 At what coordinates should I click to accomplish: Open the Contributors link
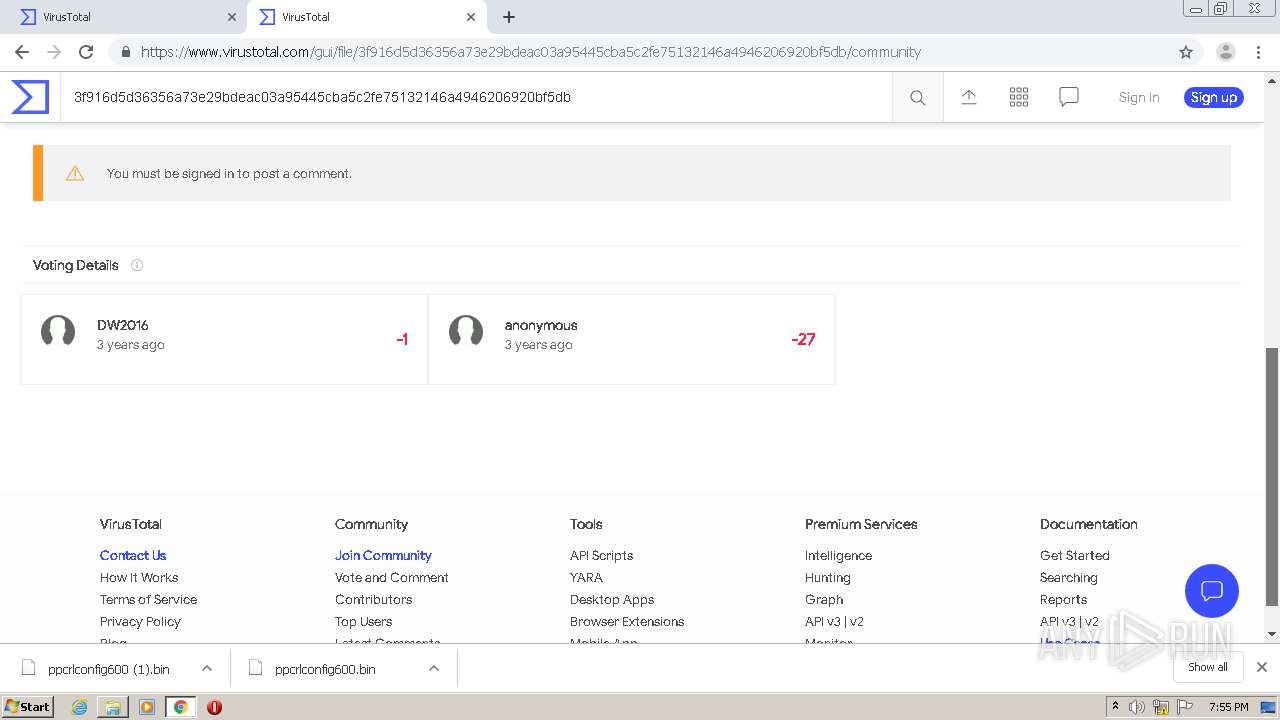pyautogui.click(x=373, y=599)
